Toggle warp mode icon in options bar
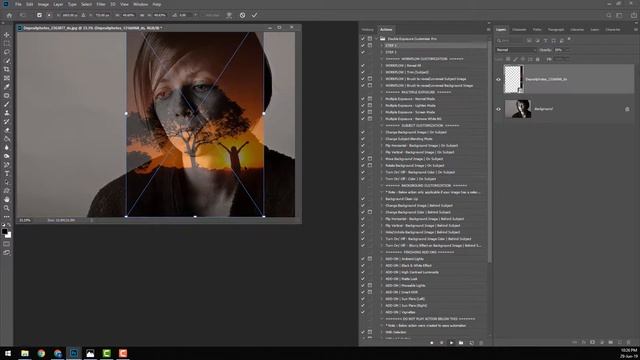The image size is (640, 360). coord(229,15)
